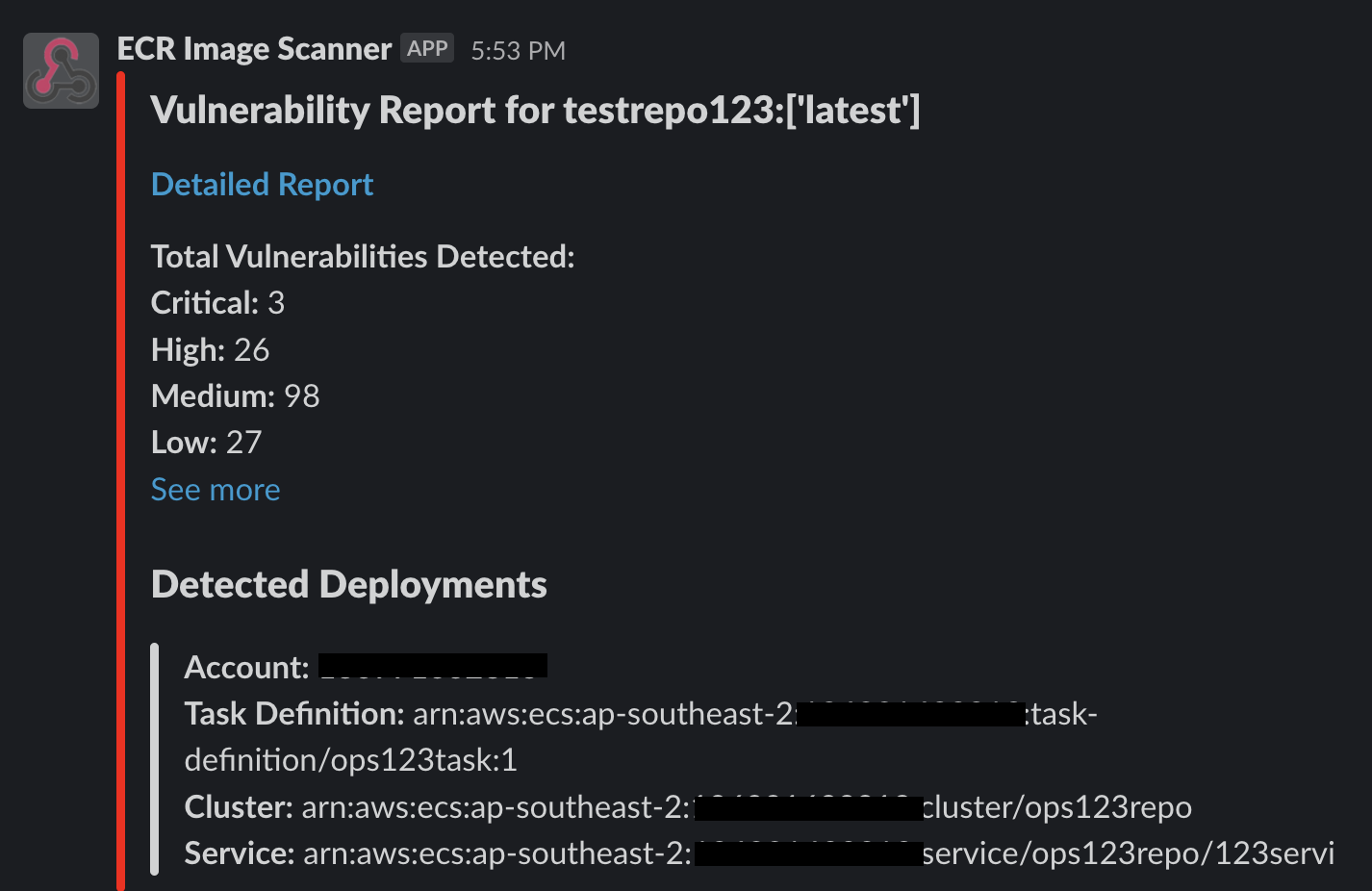This screenshot has height=891, width=1372.
Task: Click the ECR Image Scanner webhook avatar
Action: 61,70
